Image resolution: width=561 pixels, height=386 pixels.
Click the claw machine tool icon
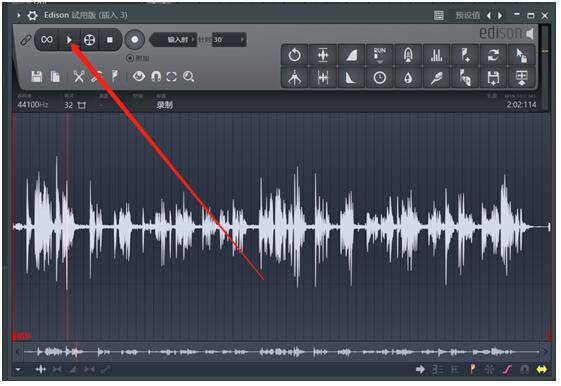point(294,78)
